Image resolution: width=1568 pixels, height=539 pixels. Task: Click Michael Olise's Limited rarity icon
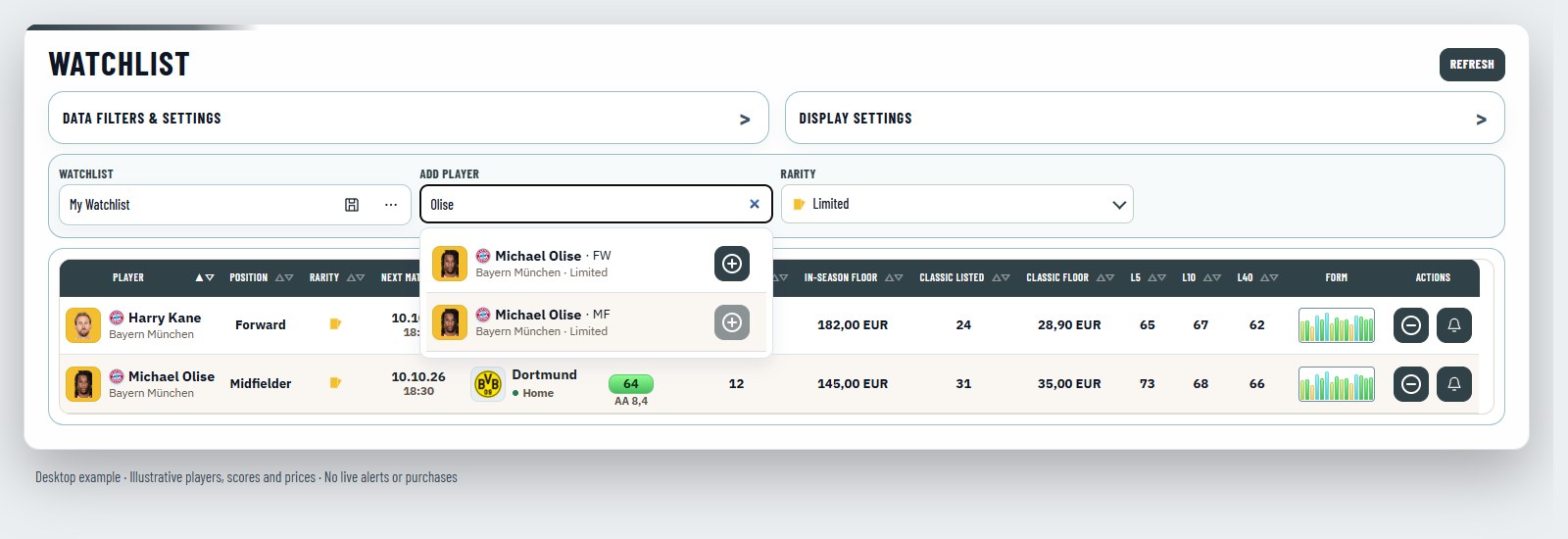coord(335,383)
